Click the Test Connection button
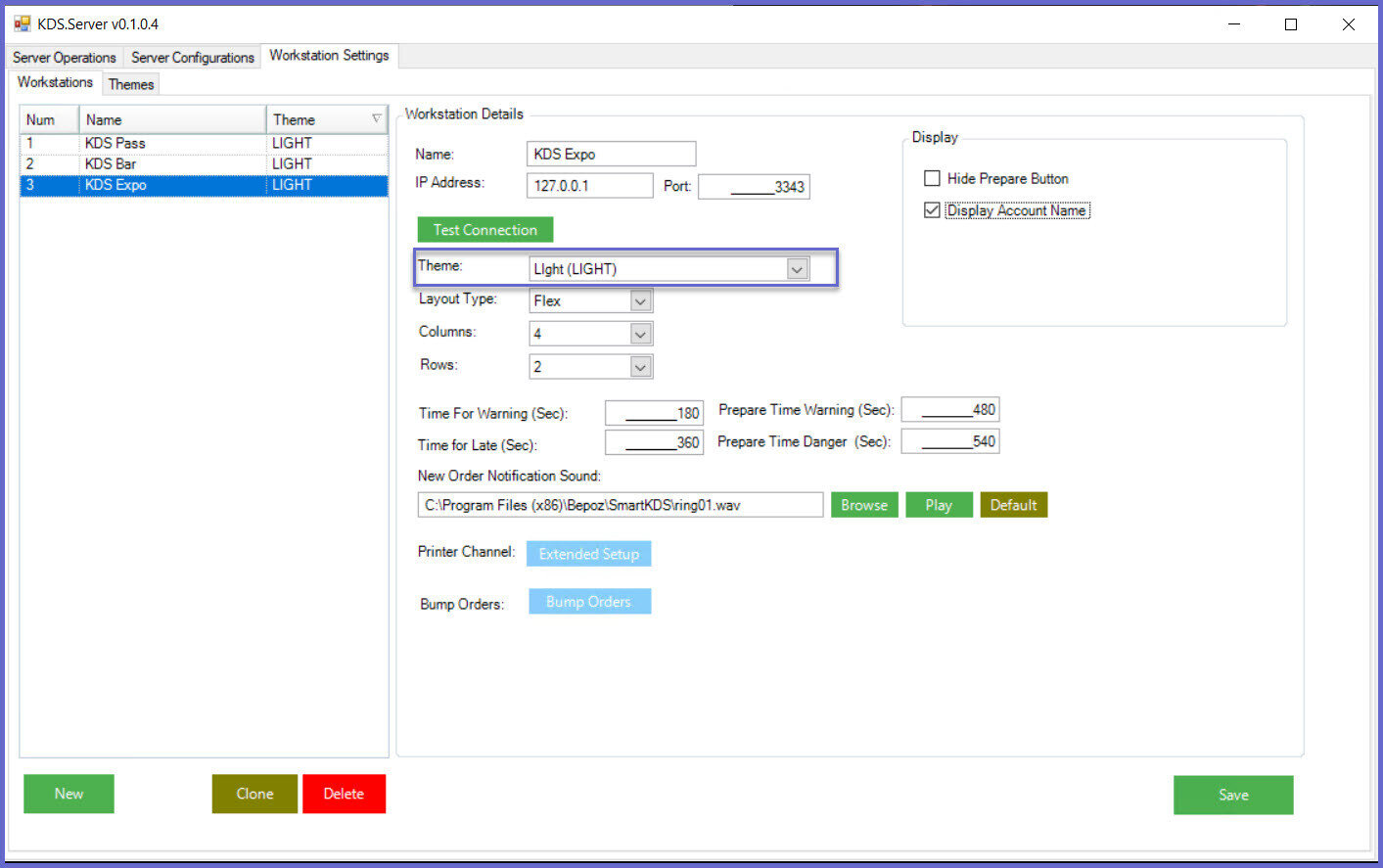This screenshot has width=1383, height=868. click(484, 230)
